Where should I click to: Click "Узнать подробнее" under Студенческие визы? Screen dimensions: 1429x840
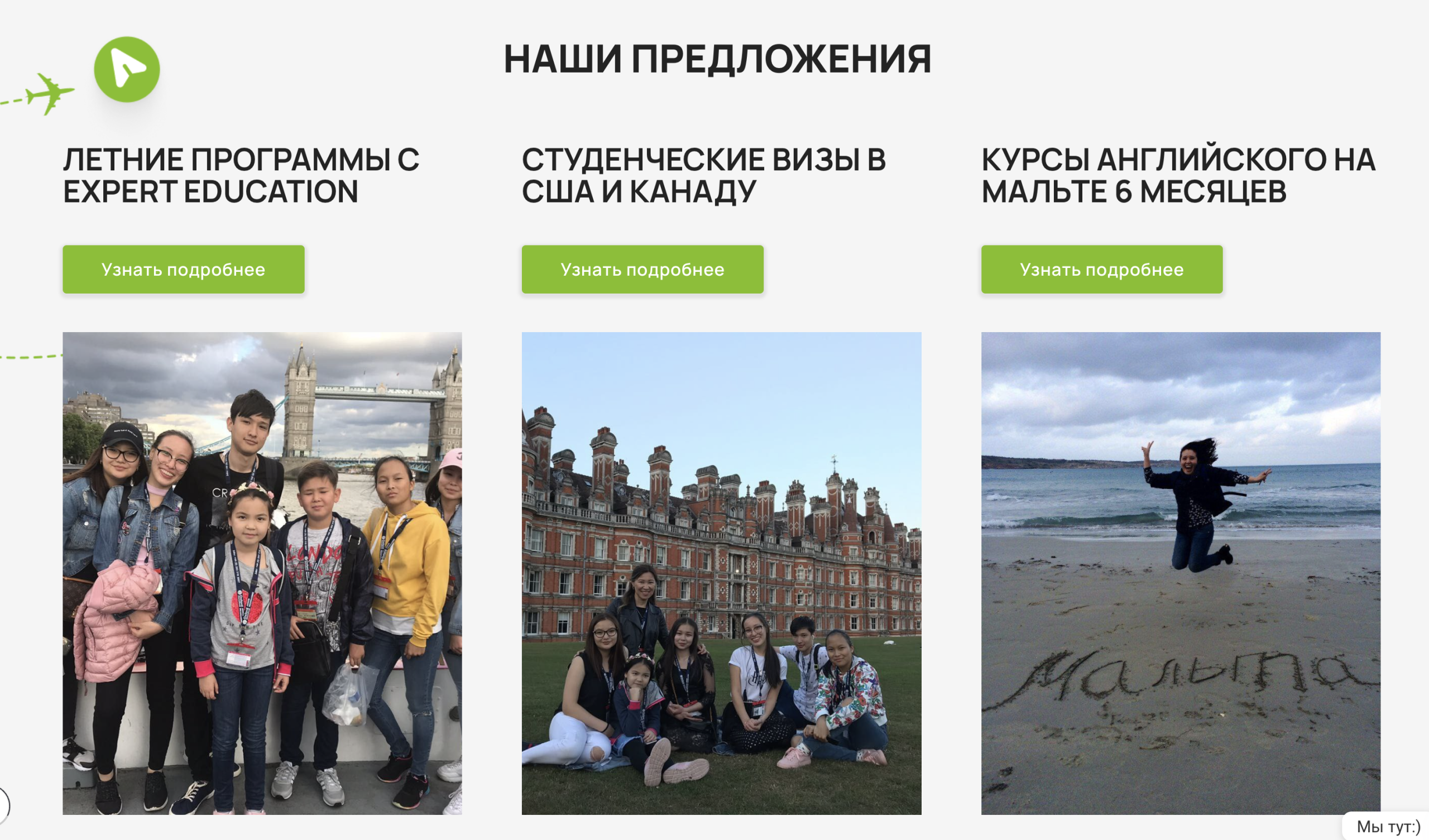click(642, 270)
